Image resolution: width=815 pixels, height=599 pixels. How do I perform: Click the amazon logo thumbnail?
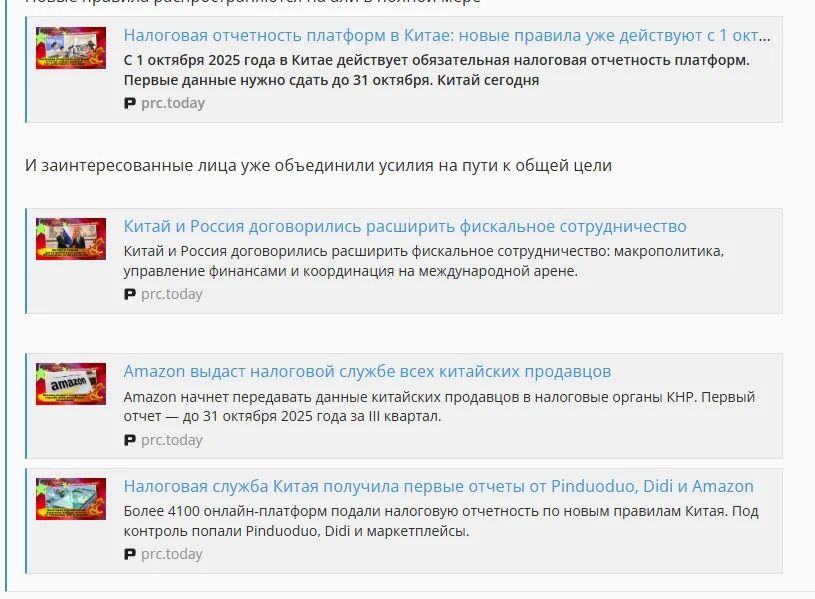(71, 384)
